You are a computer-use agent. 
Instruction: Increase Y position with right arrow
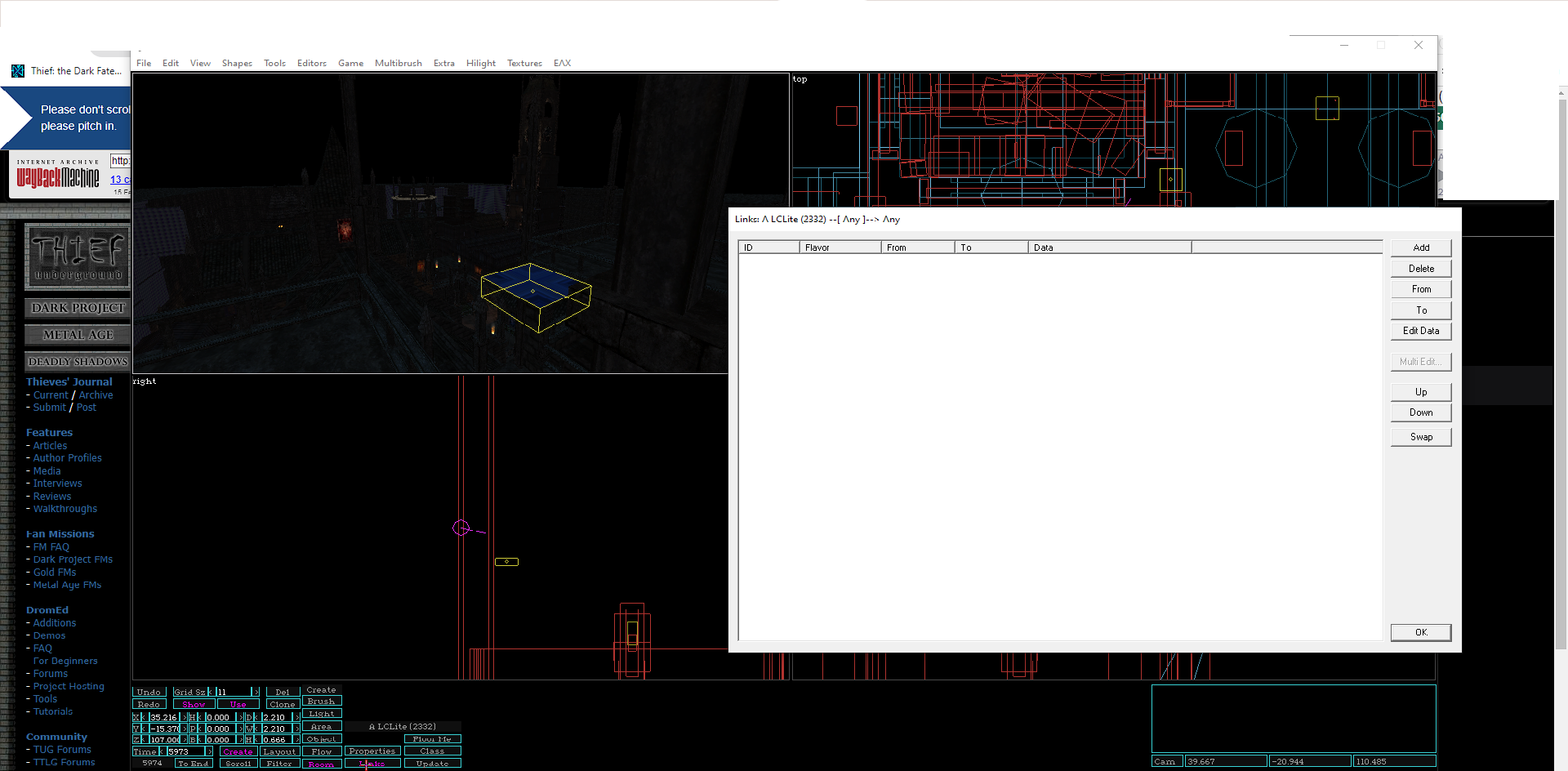pyautogui.click(x=184, y=729)
